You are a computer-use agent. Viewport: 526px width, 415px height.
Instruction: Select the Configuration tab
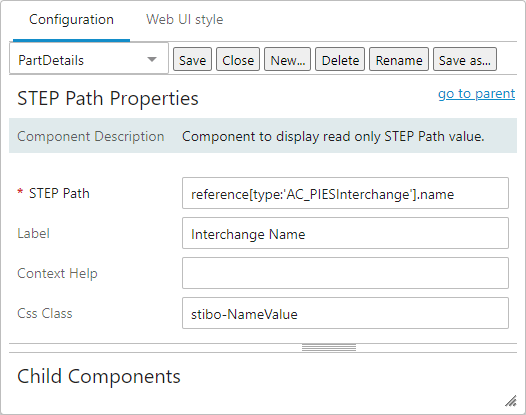click(x=71, y=19)
